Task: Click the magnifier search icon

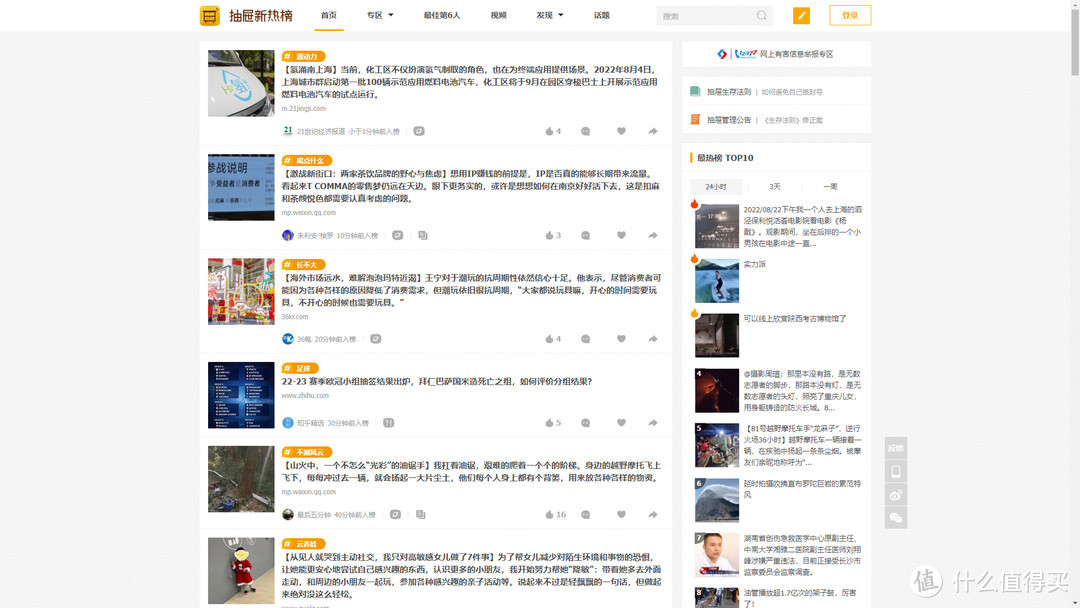Action: coord(761,15)
